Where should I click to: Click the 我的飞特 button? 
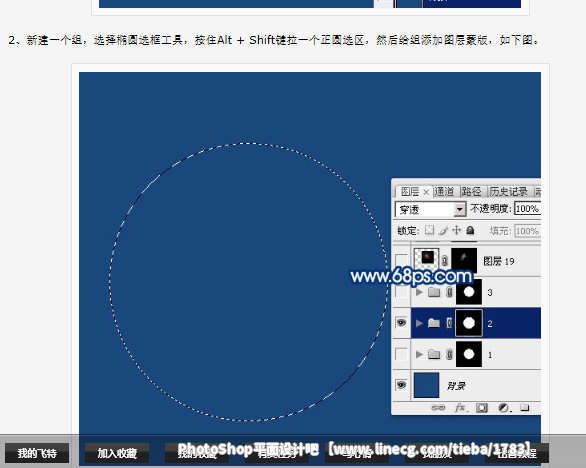37,453
